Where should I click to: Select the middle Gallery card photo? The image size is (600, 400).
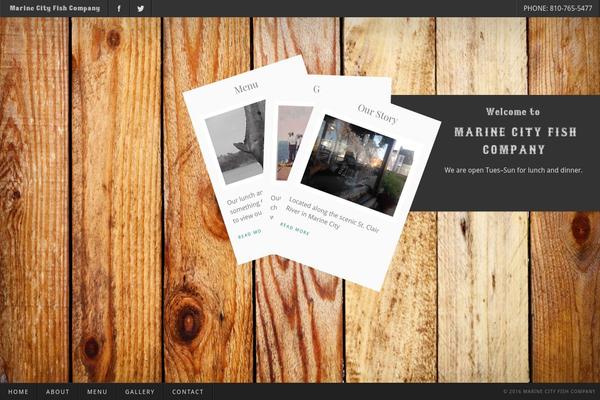coord(294,142)
